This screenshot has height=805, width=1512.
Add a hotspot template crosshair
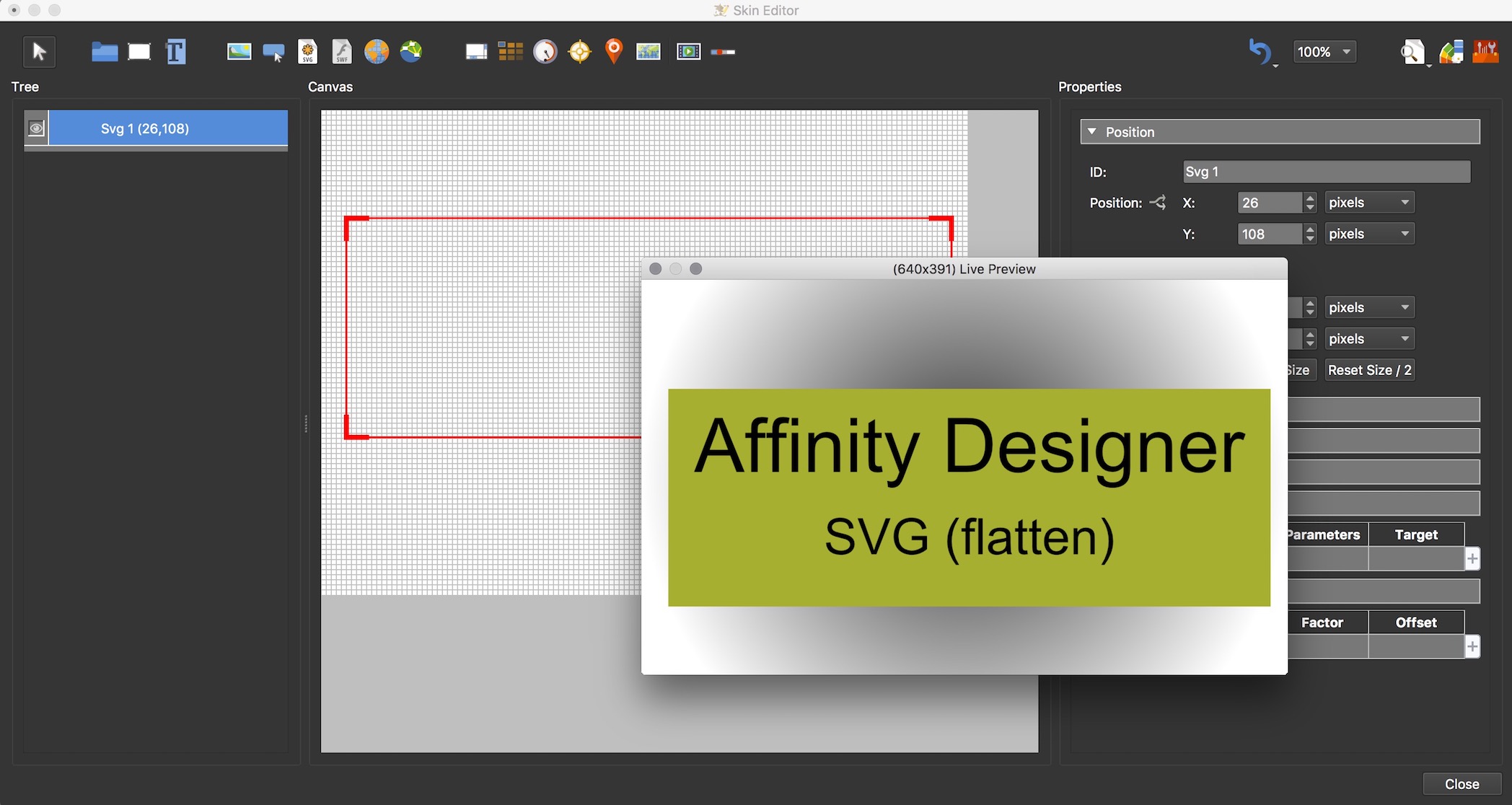click(x=579, y=52)
